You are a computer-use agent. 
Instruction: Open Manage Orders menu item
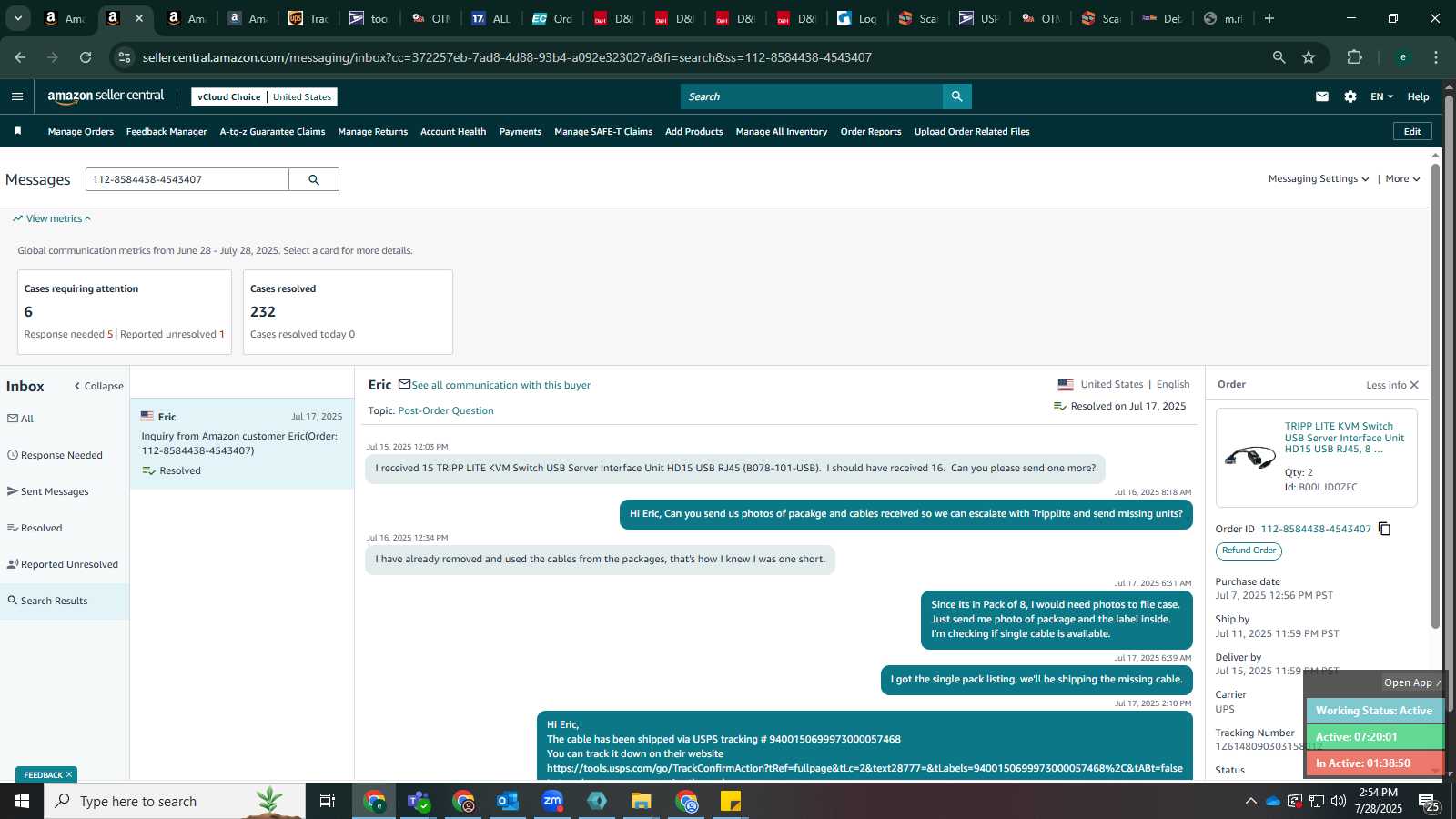click(x=81, y=132)
